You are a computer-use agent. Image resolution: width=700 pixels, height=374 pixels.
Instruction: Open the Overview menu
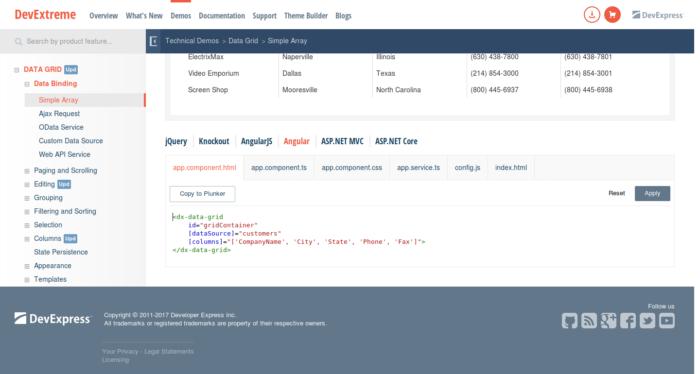[x=104, y=16]
